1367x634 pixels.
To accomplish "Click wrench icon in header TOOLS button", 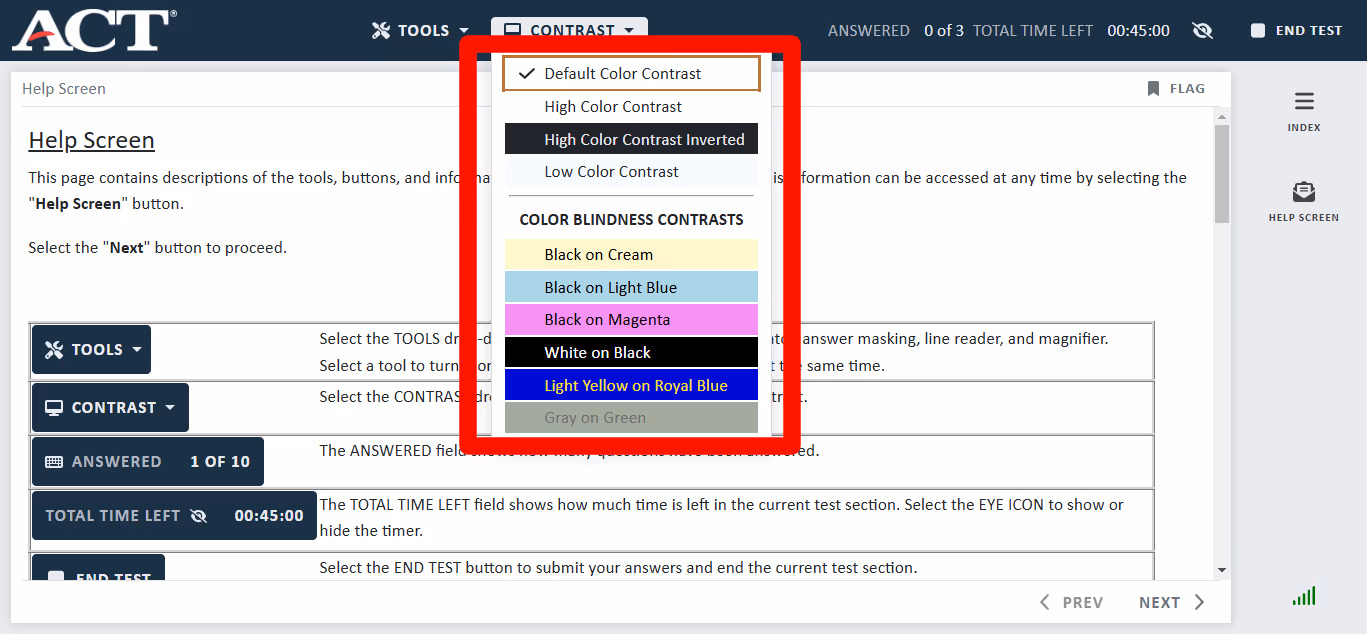I will click(x=381, y=31).
